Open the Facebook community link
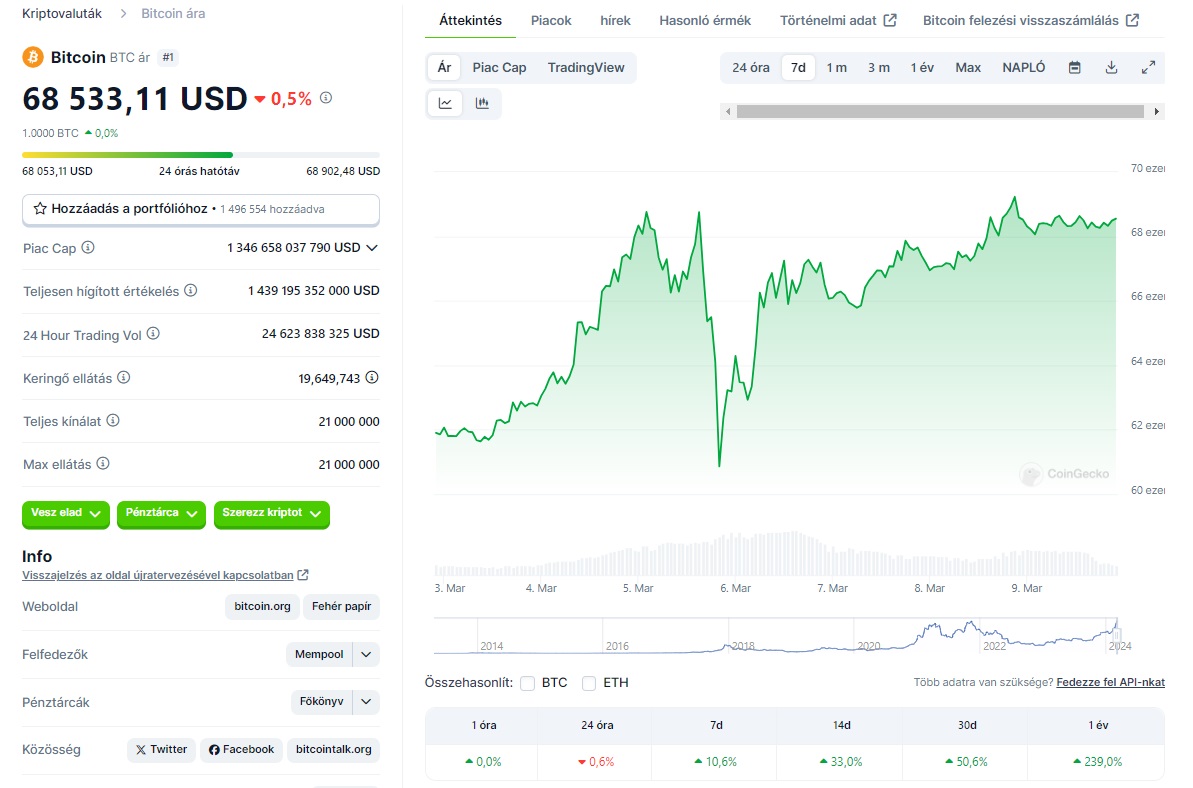Image resolution: width=1193 pixels, height=788 pixels. [241, 750]
